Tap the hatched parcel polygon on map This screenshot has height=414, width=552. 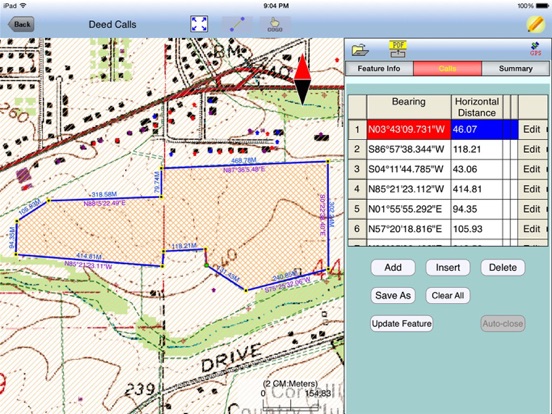(x=246, y=211)
